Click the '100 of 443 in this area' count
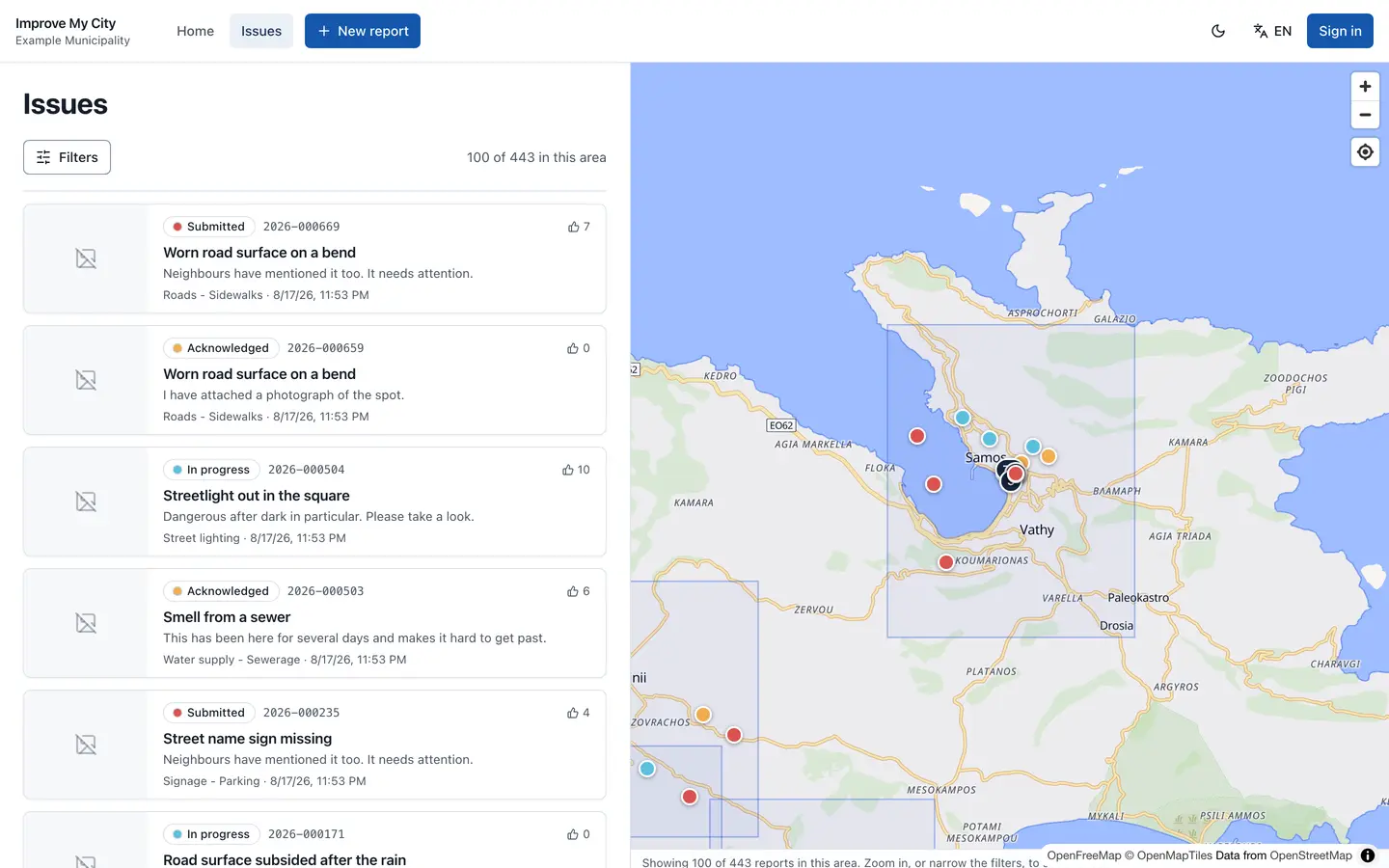Image resolution: width=1389 pixels, height=868 pixels. coord(536,157)
